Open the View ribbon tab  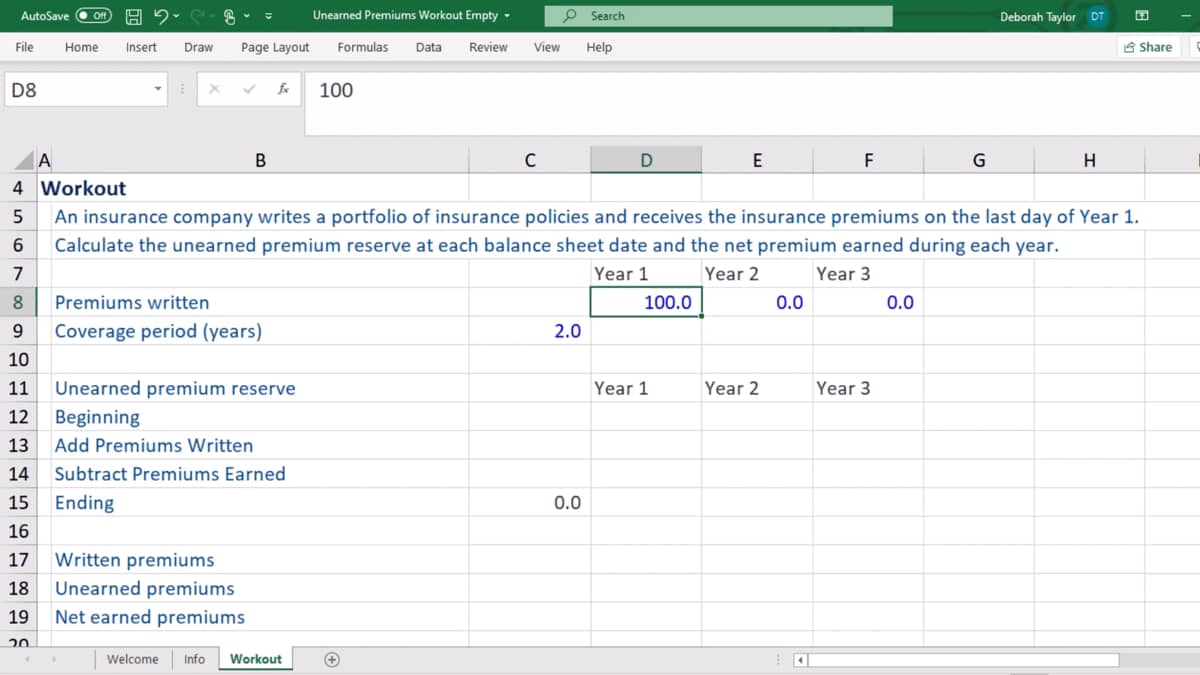(547, 47)
